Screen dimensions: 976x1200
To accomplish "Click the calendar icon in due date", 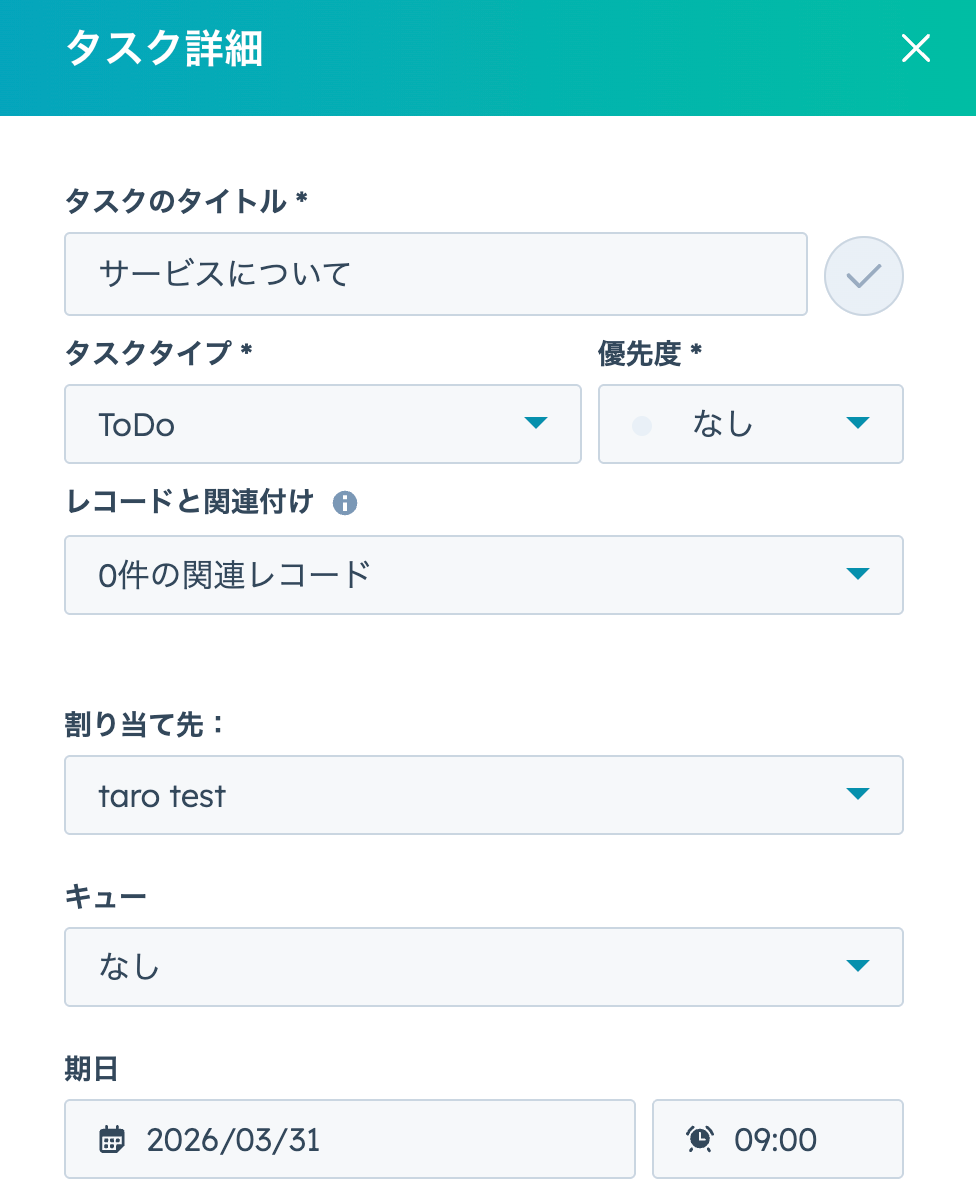I will pyautogui.click(x=112, y=1139).
